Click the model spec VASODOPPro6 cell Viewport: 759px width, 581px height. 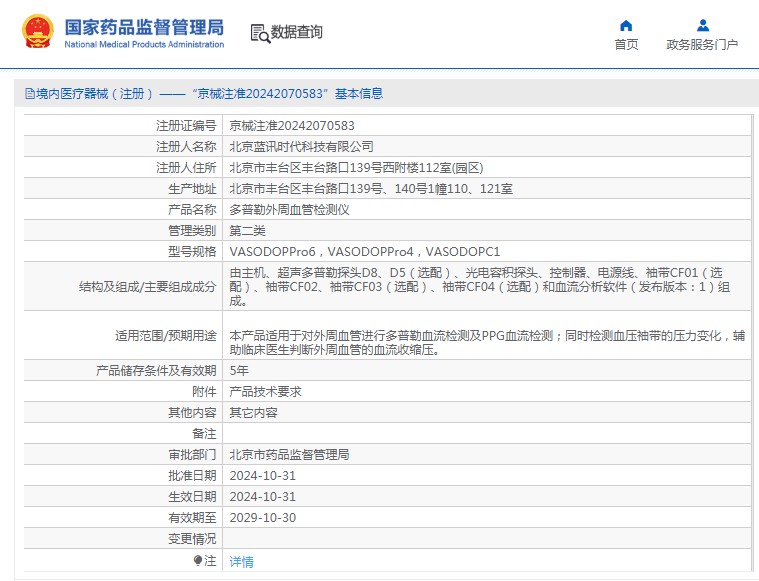click(272, 251)
